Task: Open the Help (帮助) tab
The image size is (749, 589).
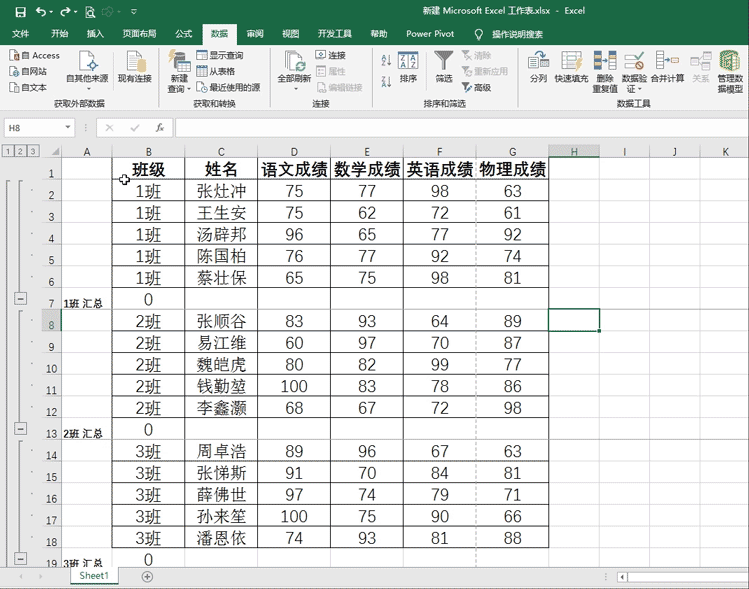Action: click(379, 34)
